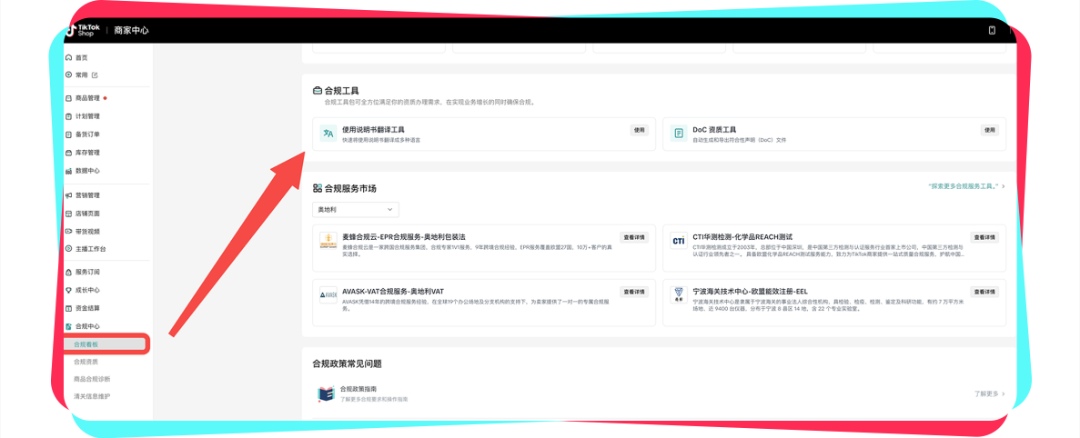The width and height of the screenshot is (1080, 438).
Task: Click the 合规政策指南 book icon
Action: [x=326, y=393]
